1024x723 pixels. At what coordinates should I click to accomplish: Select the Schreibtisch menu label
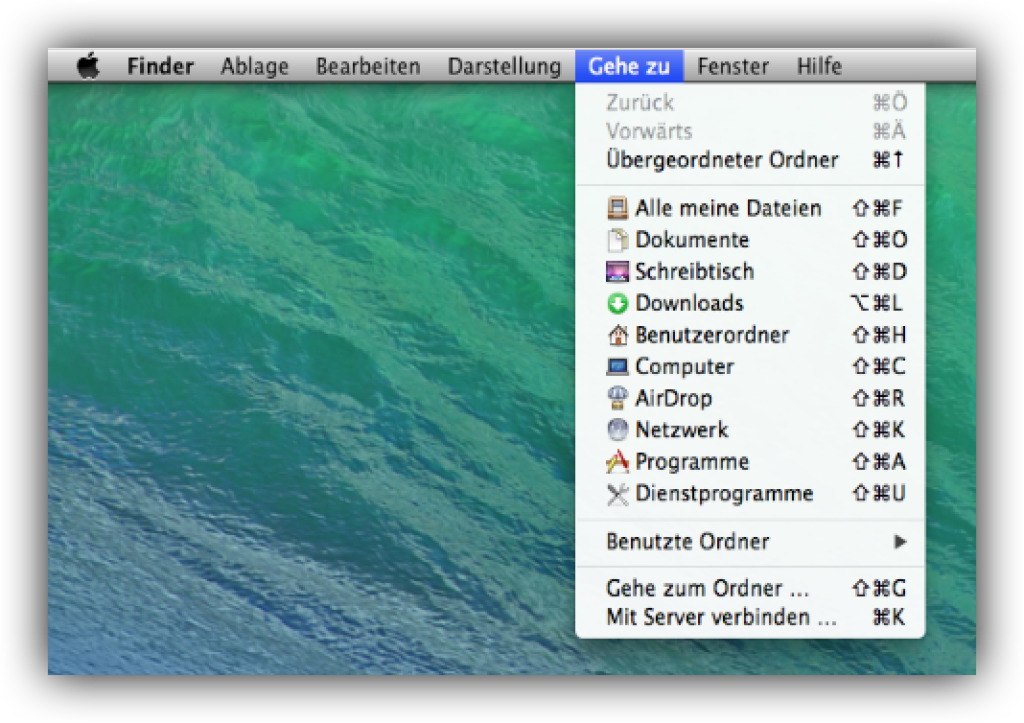point(694,271)
